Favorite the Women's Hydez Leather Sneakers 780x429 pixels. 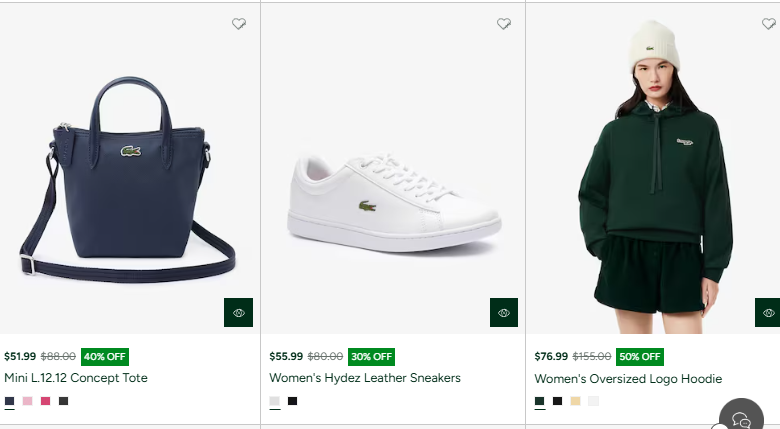(504, 24)
